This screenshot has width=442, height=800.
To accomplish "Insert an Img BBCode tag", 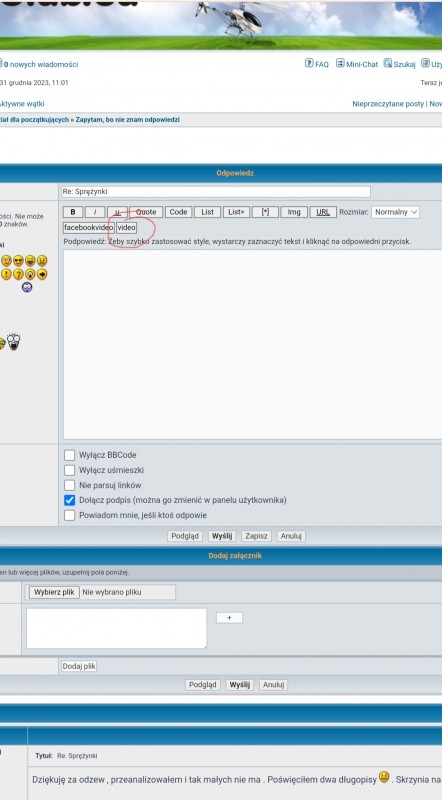I will pyautogui.click(x=294, y=212).
